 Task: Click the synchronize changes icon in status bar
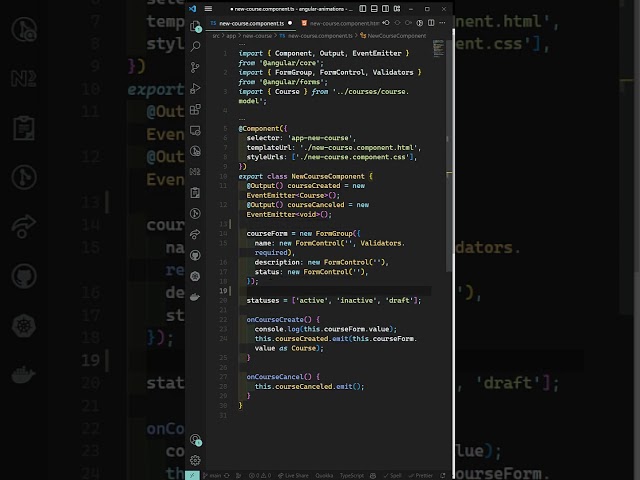click(x=227, y=476)
